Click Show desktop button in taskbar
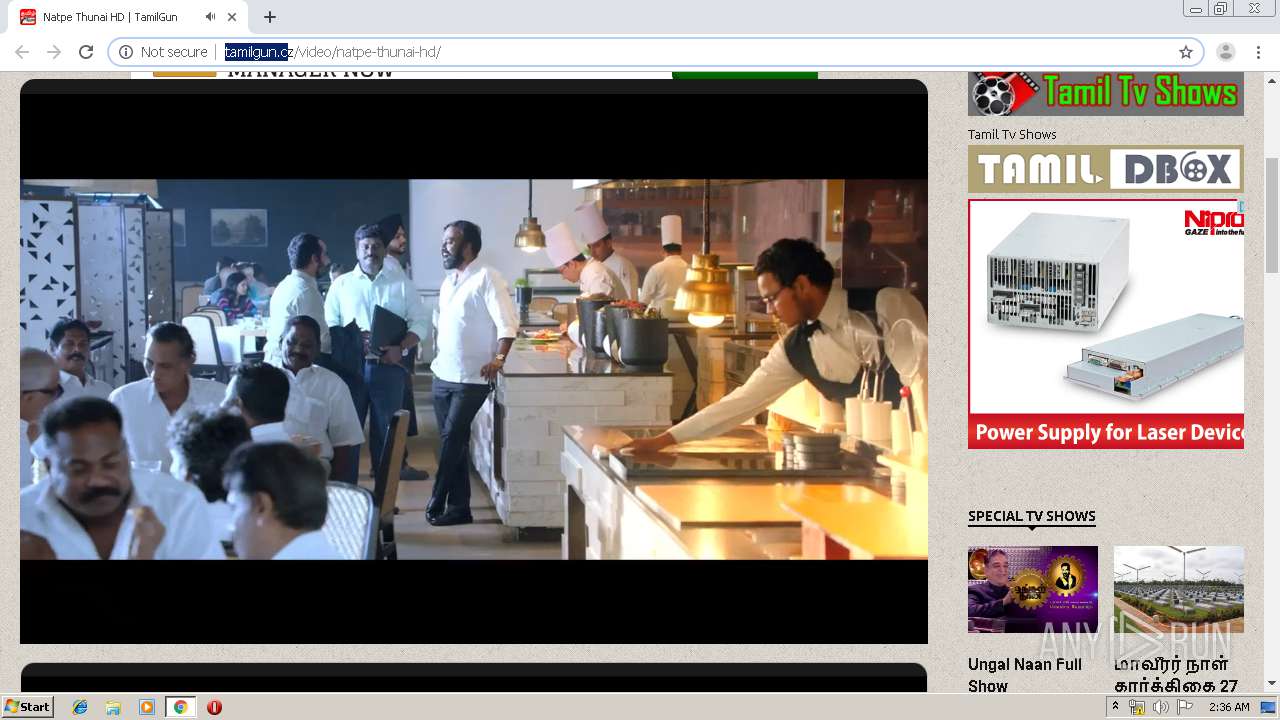Image resolution: width=1280 pixels, height=720 pixels. (1269, 707)
